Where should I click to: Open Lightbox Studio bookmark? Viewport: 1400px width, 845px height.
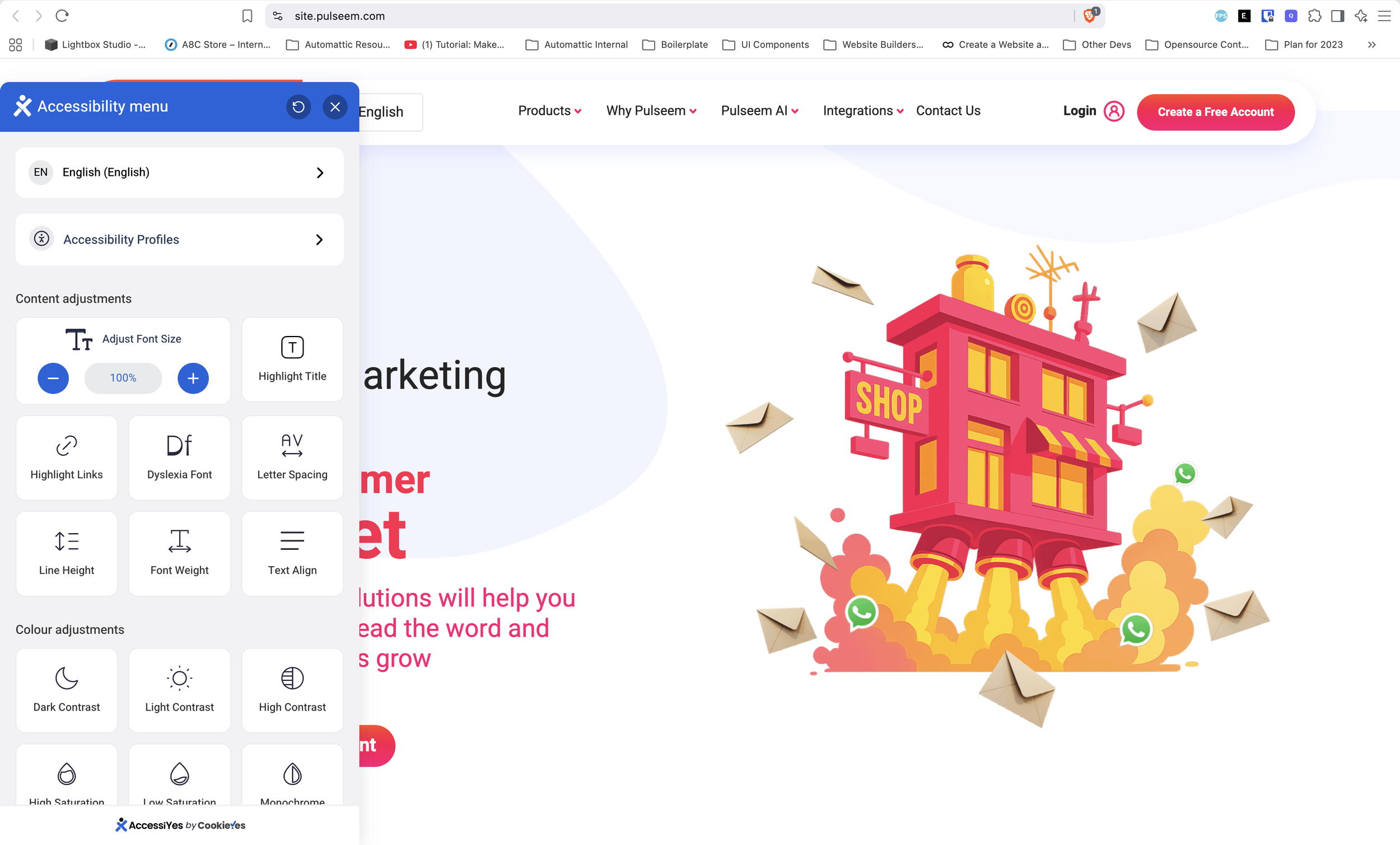pyautogui.click(x=95, y=45)
